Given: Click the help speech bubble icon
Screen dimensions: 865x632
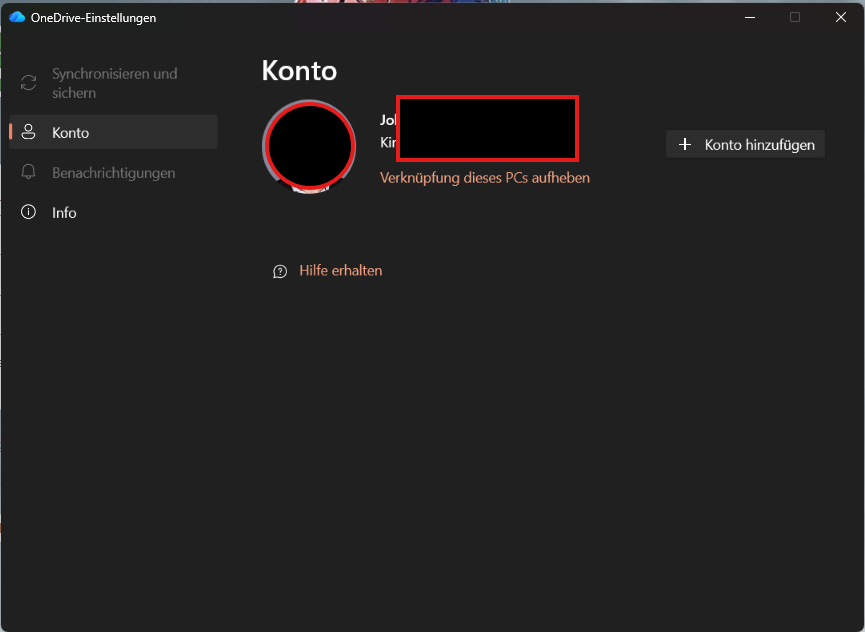Looking at the screenshot, I should pos(280,271).
